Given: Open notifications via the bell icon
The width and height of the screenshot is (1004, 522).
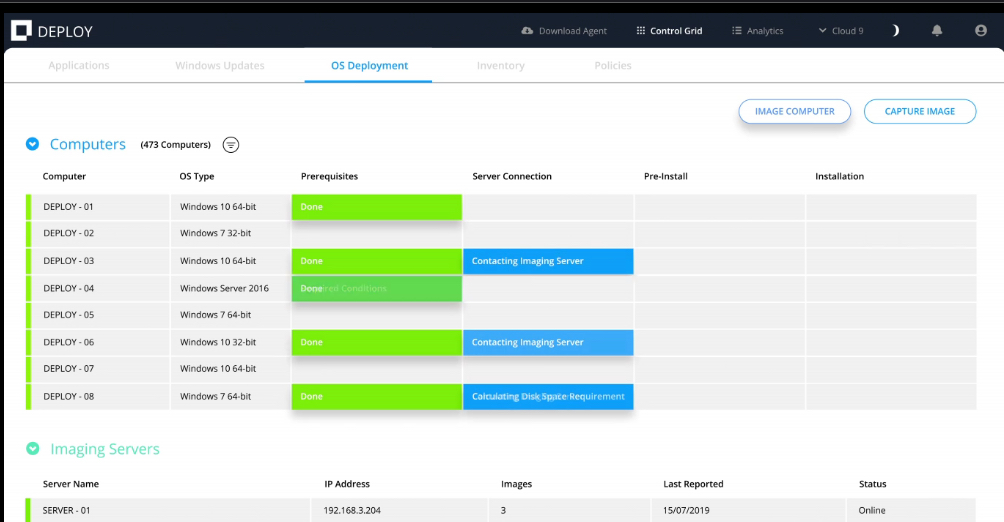Looking at the screenshot, I should 937,31.
